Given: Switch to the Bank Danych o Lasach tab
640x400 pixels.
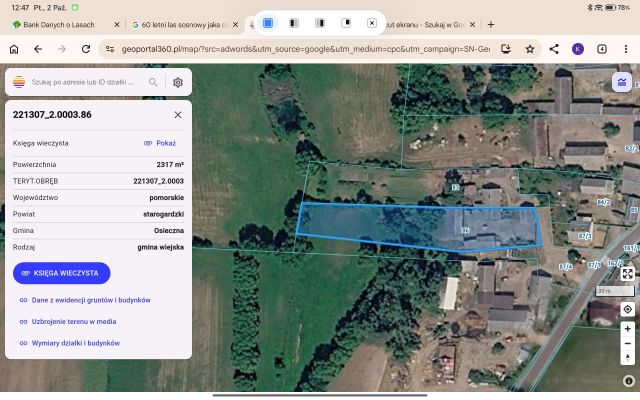Looking at the screenshot, I should (58, 25).
